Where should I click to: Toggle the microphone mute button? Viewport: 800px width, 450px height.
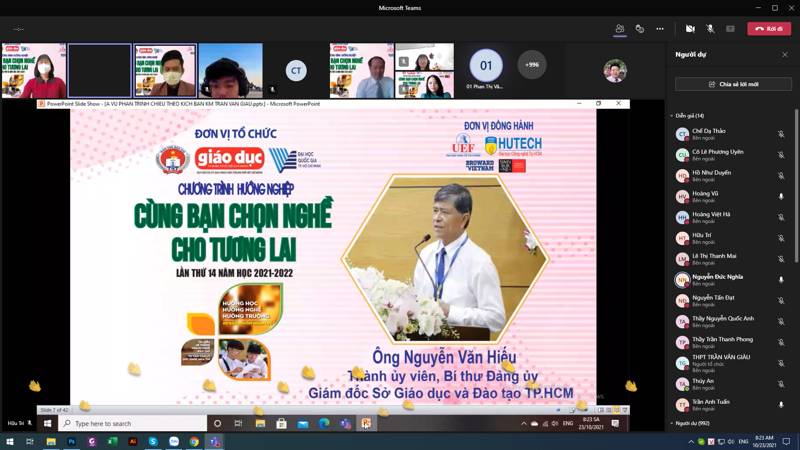[710, 29]
